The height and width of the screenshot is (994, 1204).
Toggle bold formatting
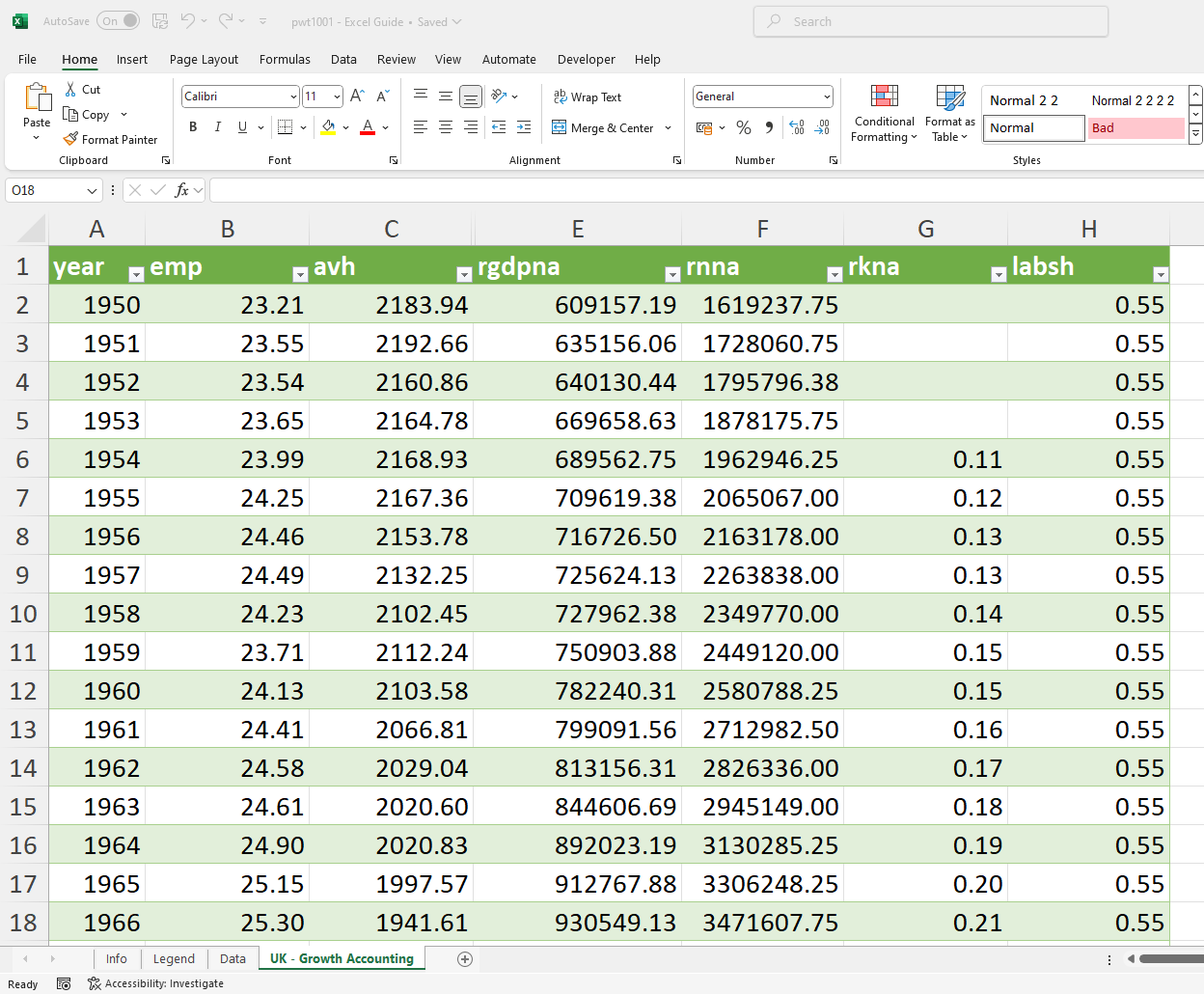pos(193,127)
